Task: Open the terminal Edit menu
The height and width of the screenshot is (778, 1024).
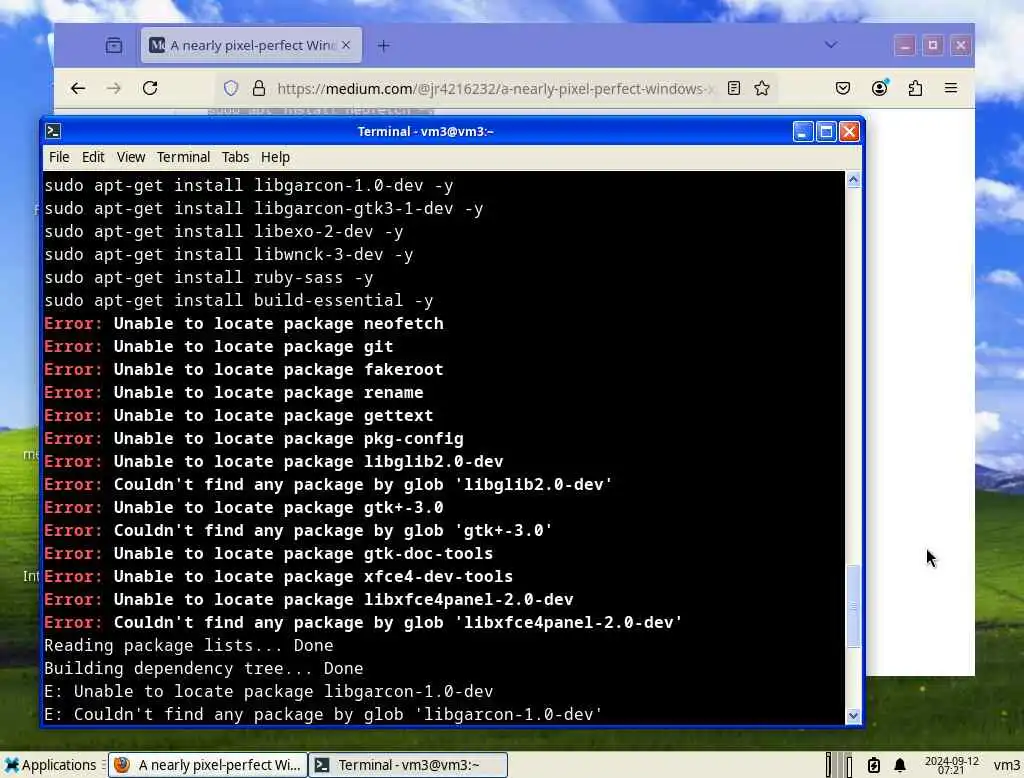Action: (x=93, y=157)
